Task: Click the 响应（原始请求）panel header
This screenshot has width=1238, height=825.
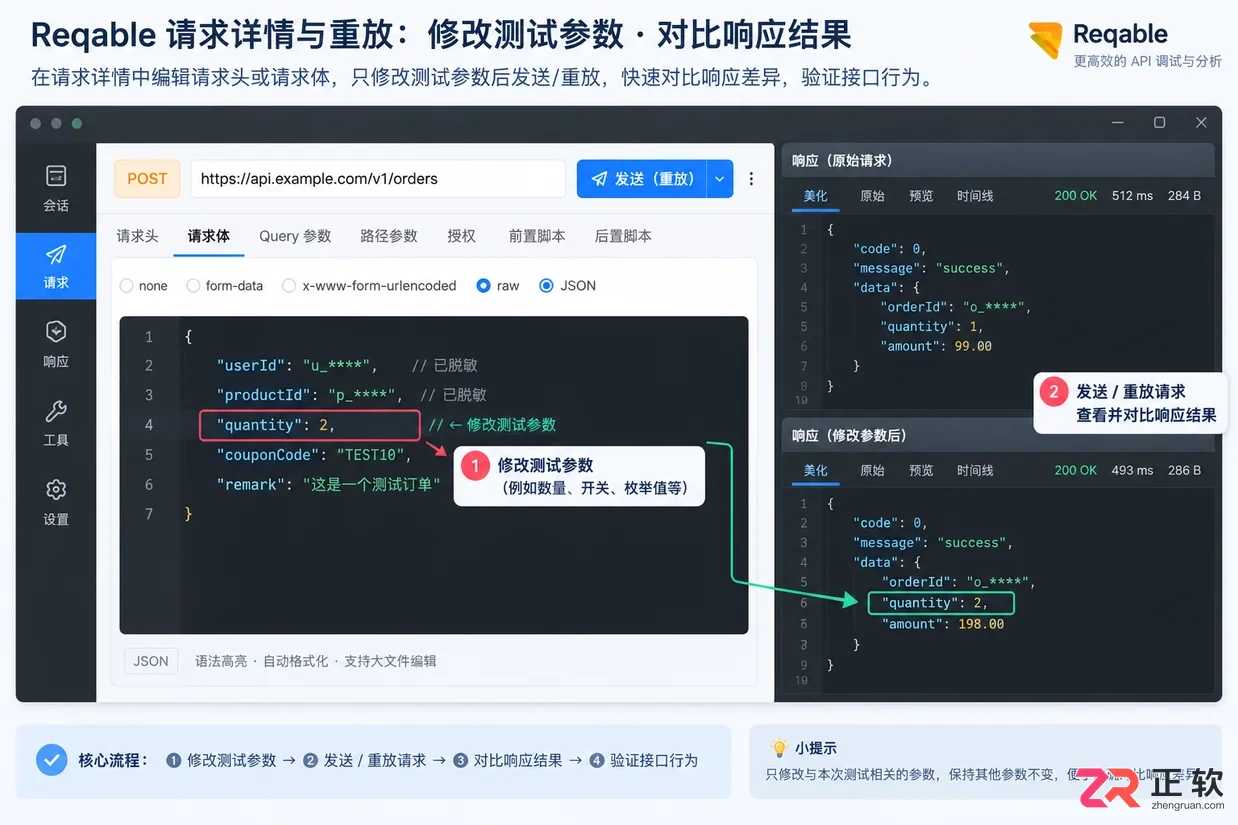Action: pyautogui.click(x=998, y=160)
